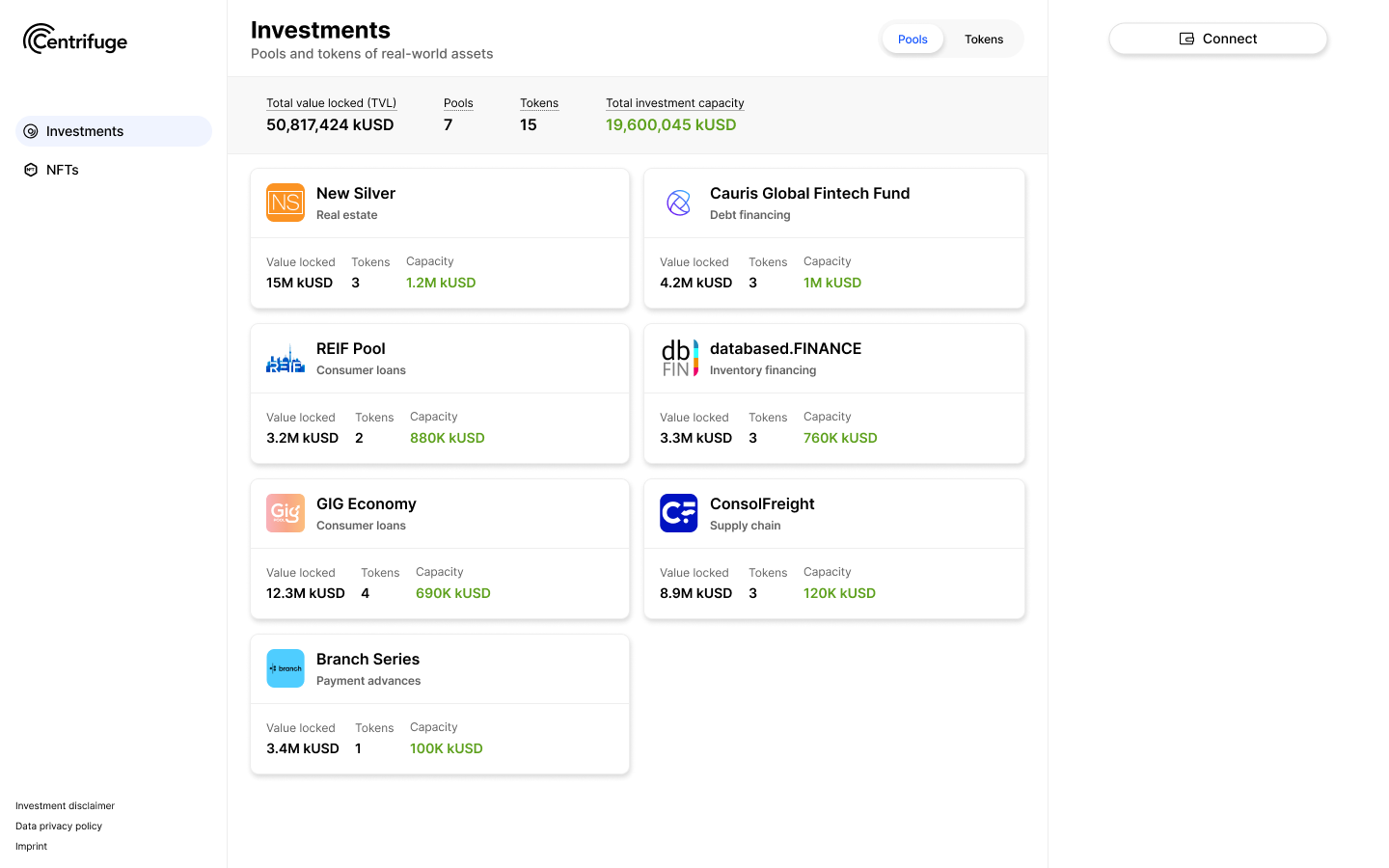Click GIG Economy's 690K kUSD capacity
Screen dimensions: 1389x868
(453, 593)
